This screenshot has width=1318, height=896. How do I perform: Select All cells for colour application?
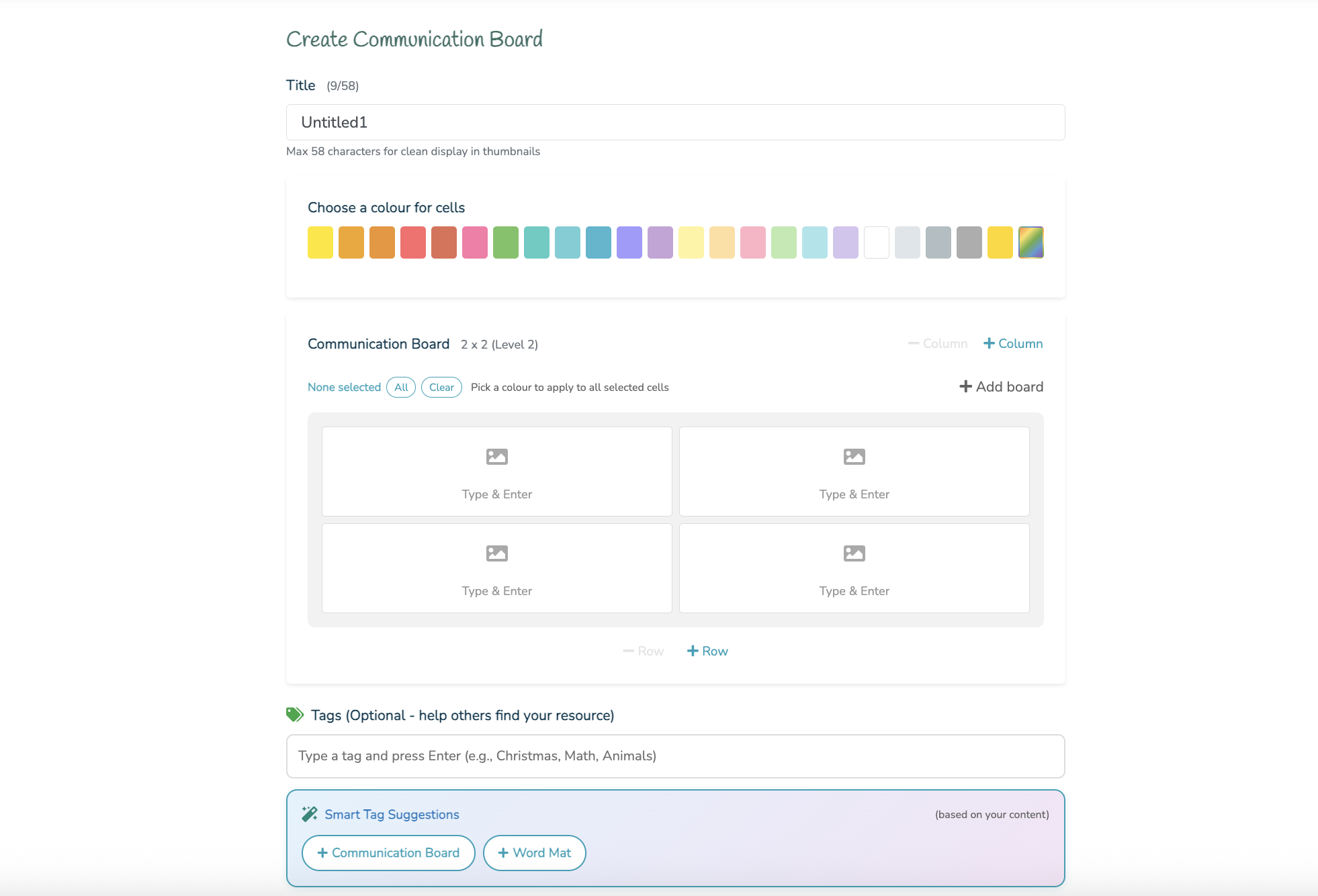401,387
